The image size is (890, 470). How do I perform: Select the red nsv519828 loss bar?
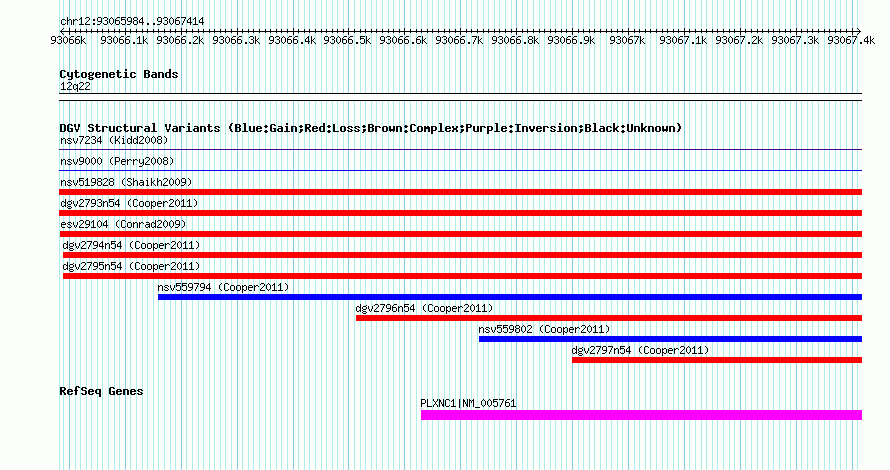click(x=460, y=192)
